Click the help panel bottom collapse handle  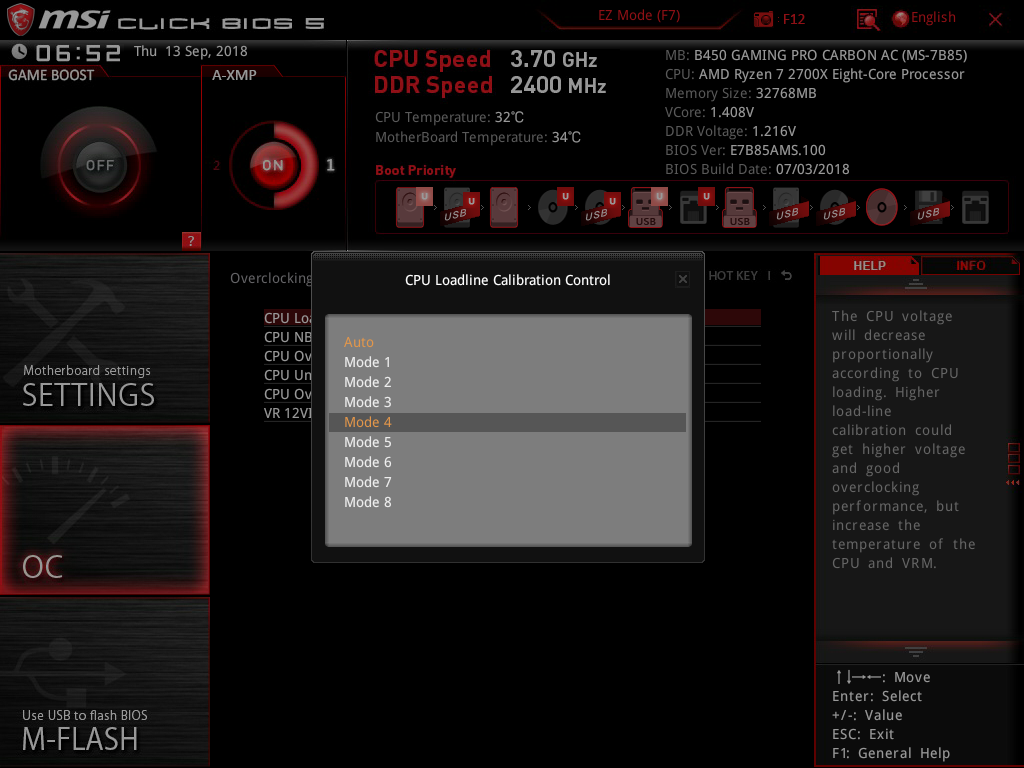click(916, 651)
